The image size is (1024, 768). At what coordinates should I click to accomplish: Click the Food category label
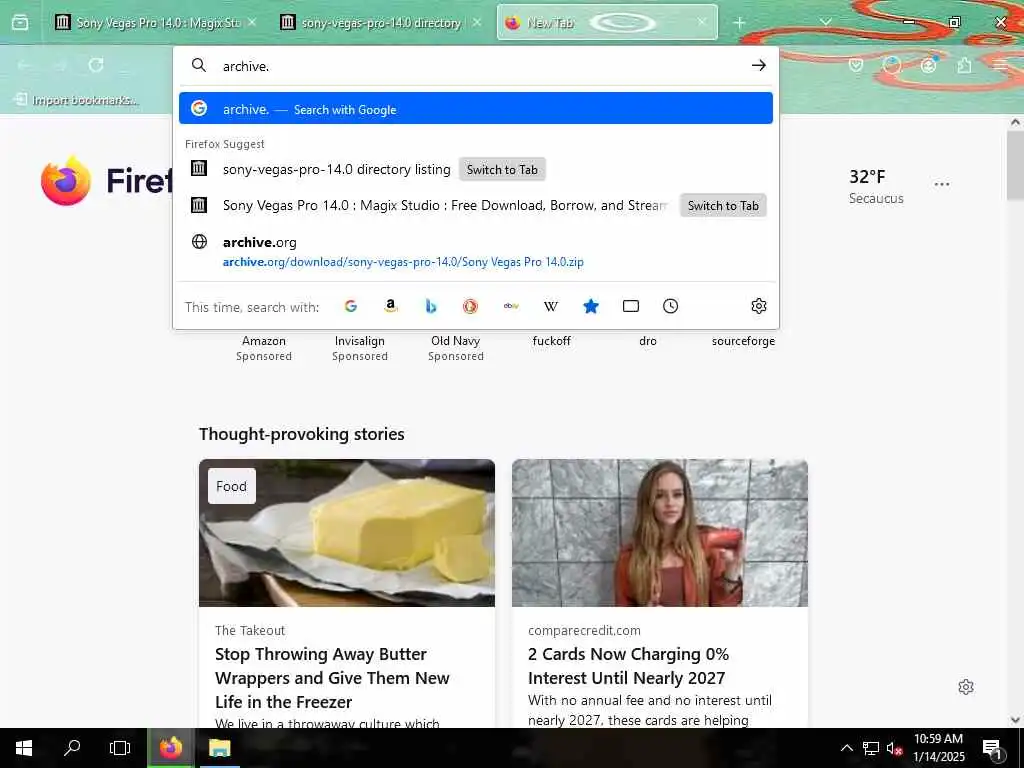(x=231, y=487)
